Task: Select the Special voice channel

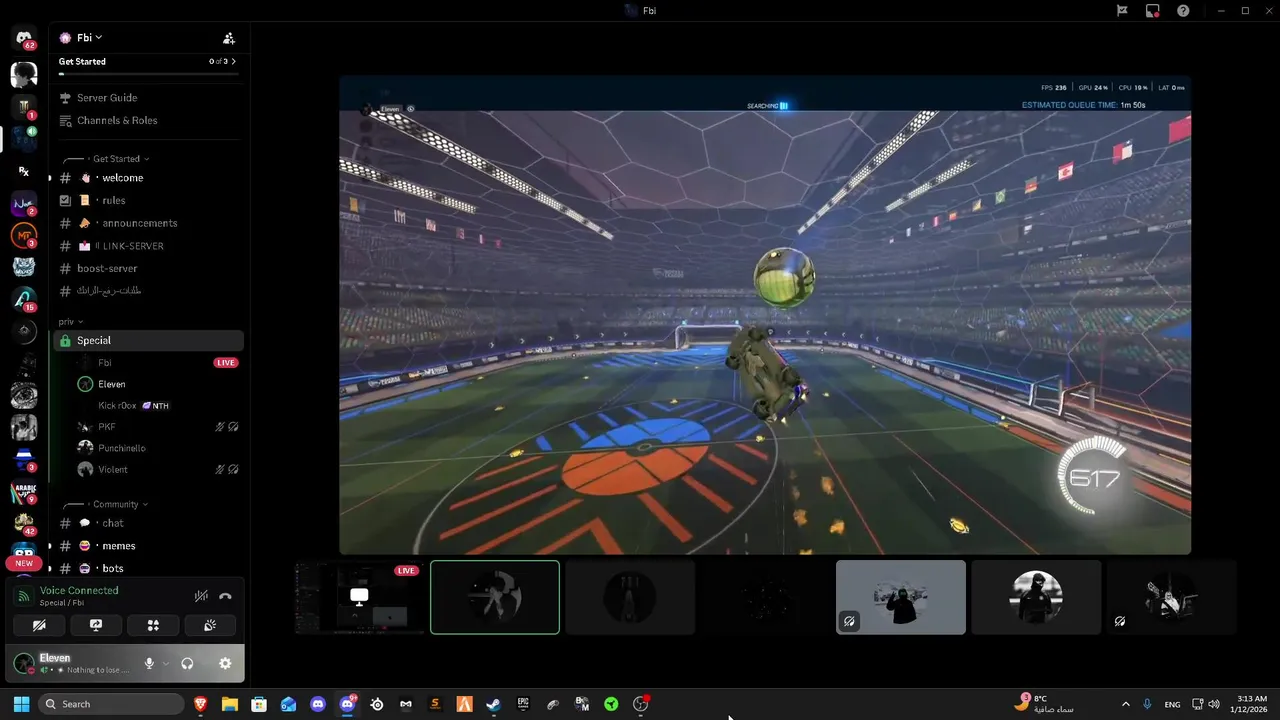Action: [148, 341]
